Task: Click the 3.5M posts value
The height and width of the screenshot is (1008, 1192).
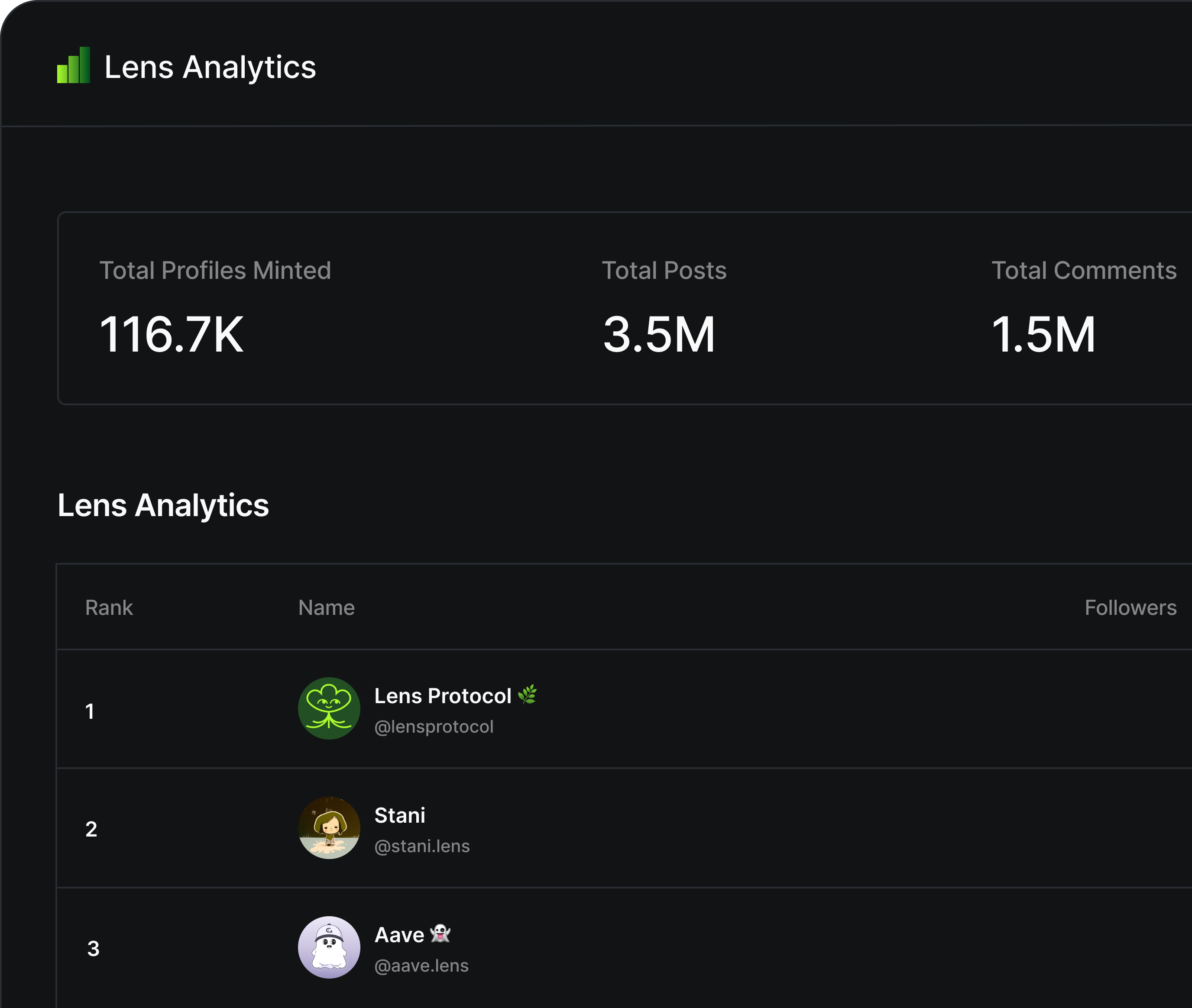Action: pos(659,334)
